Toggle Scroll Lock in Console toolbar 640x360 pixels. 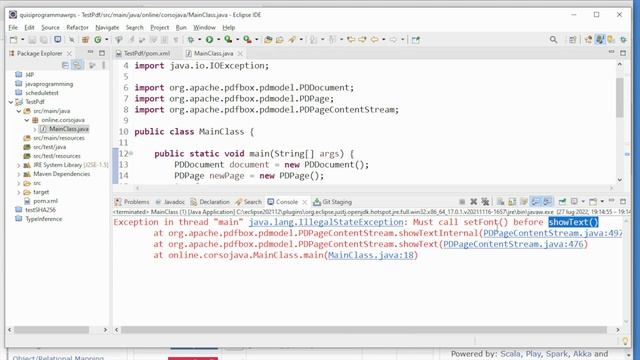tap(512, 202)
